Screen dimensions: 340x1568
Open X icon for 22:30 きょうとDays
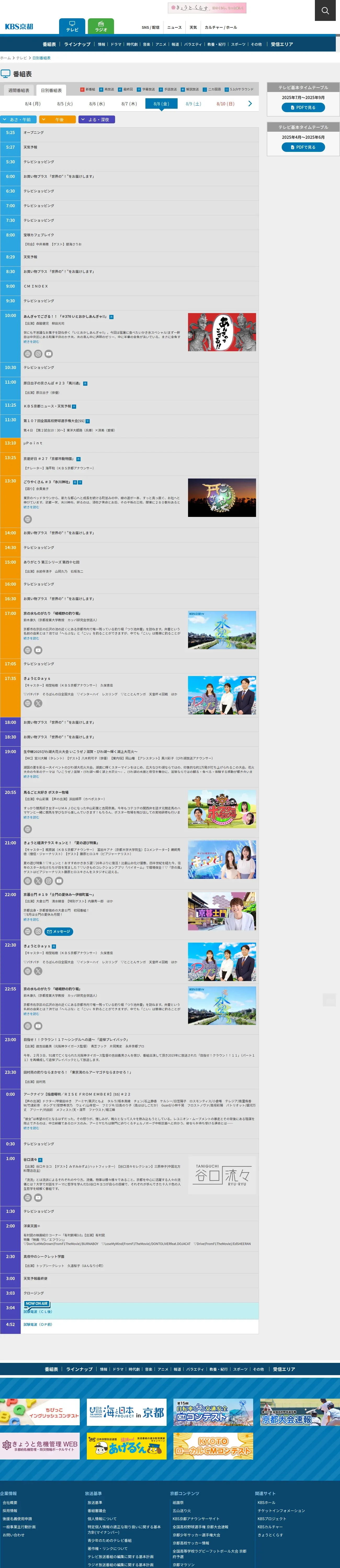tap(38, 971)
